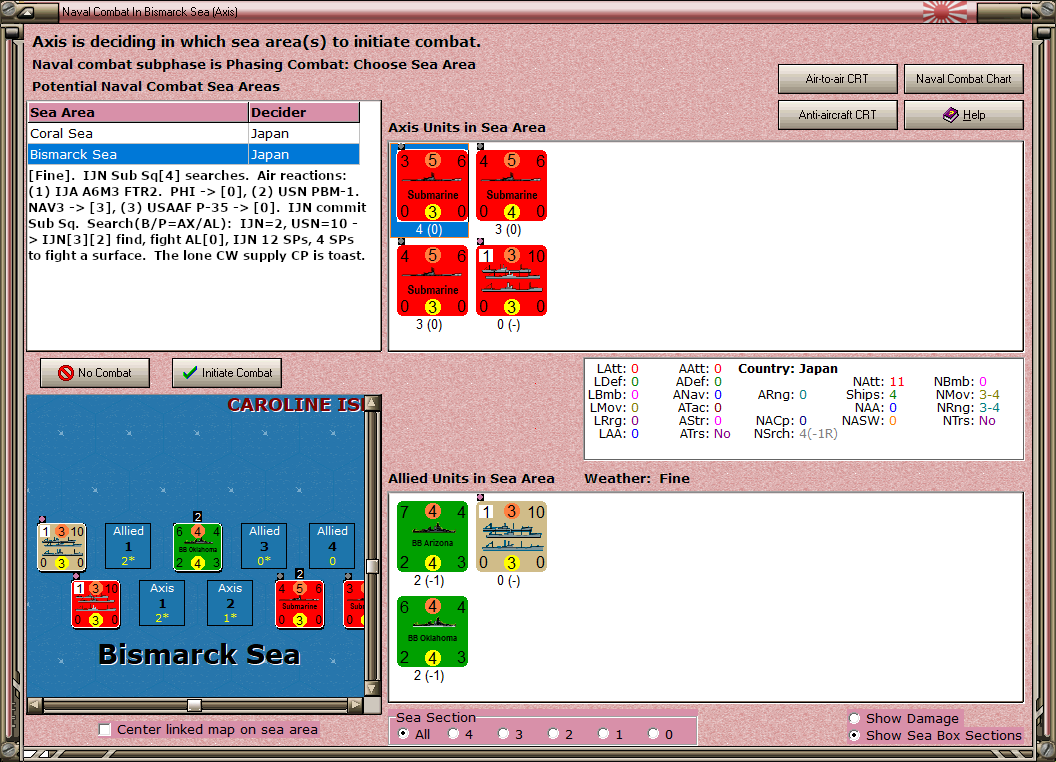Click the Allied 1 sea box on the map
Viewport: 1056px width, 762px height.
(128, 546)
